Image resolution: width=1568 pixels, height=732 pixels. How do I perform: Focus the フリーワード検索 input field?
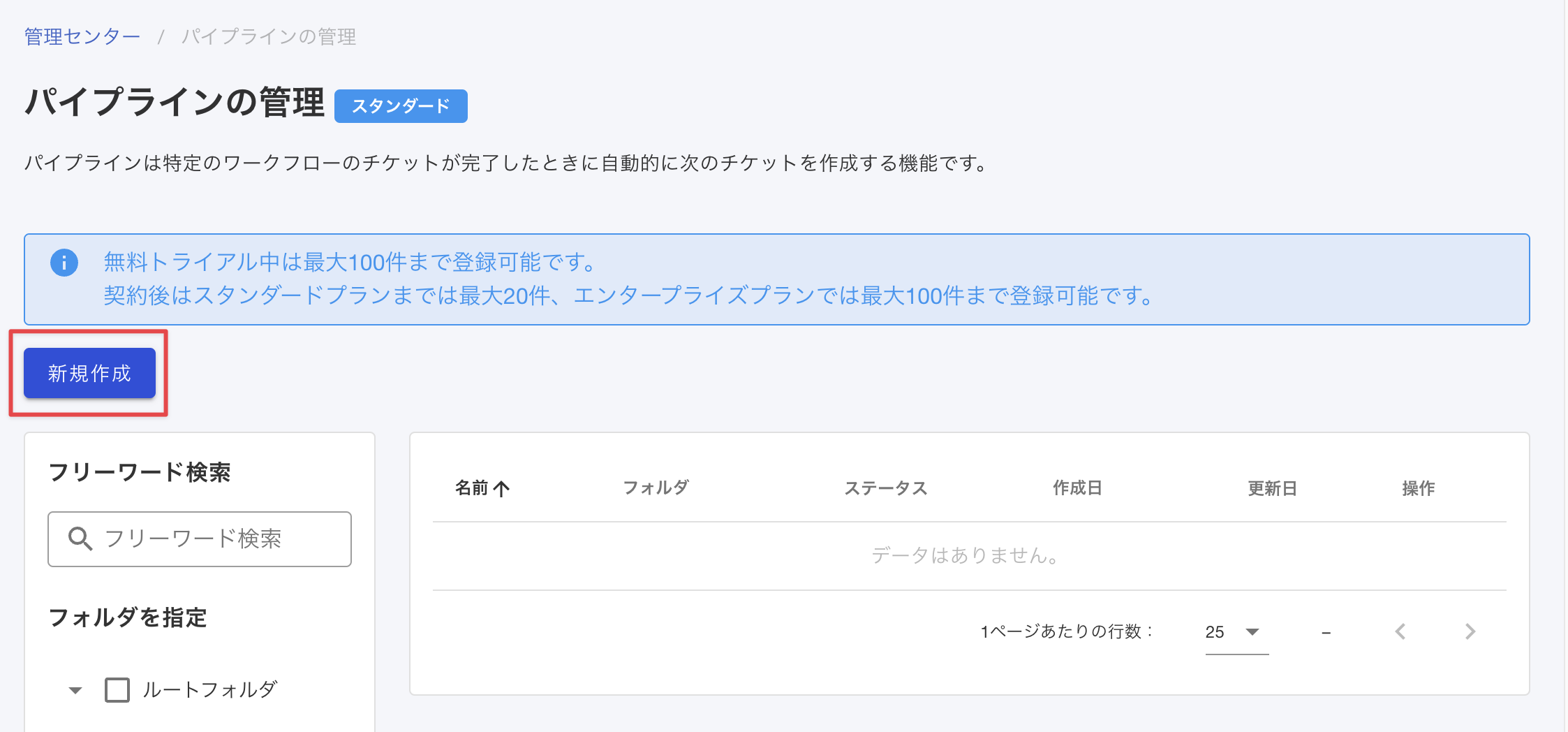pos(200,539)
